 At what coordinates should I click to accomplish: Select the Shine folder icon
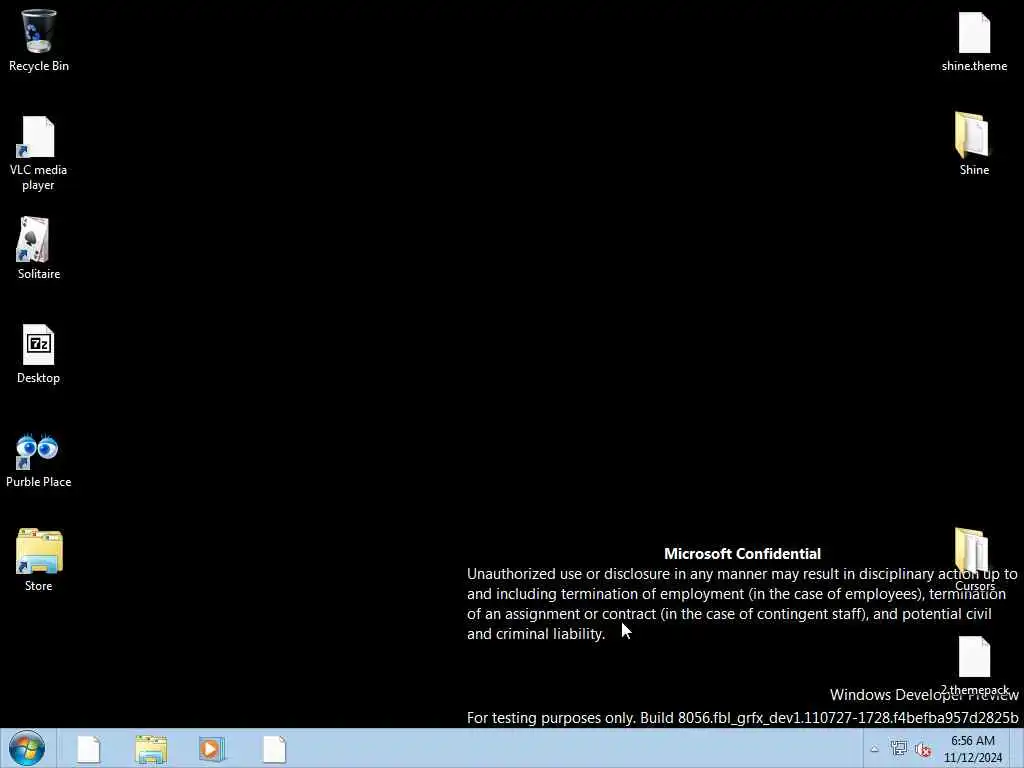click(x=974, y=144)
